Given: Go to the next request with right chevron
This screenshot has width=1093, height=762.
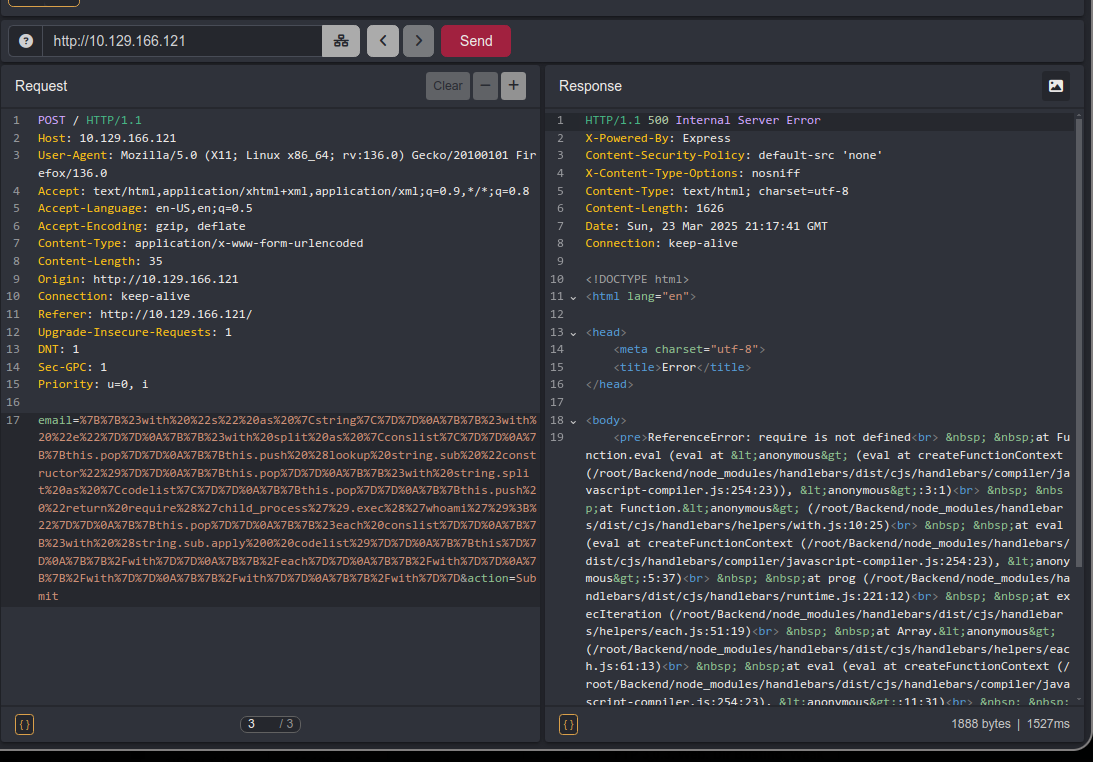Looking at the screenshot, I should 418,41.
